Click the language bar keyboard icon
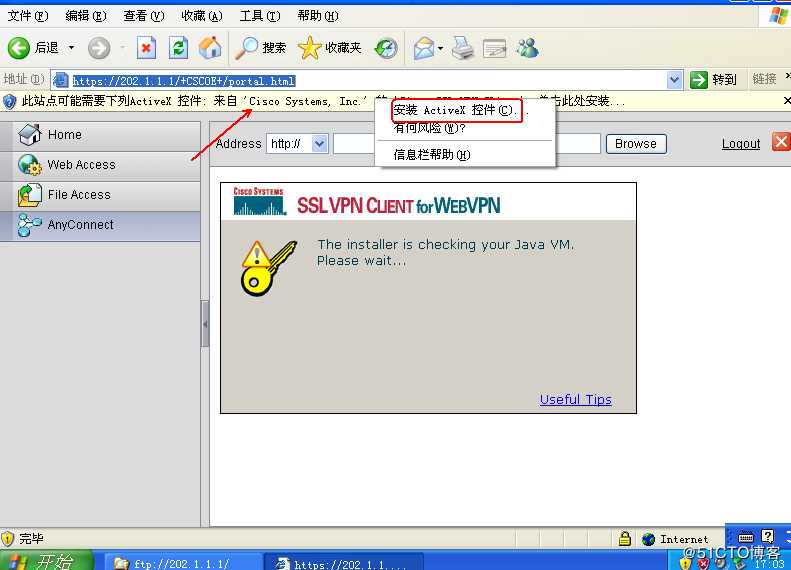 point(746,536)
